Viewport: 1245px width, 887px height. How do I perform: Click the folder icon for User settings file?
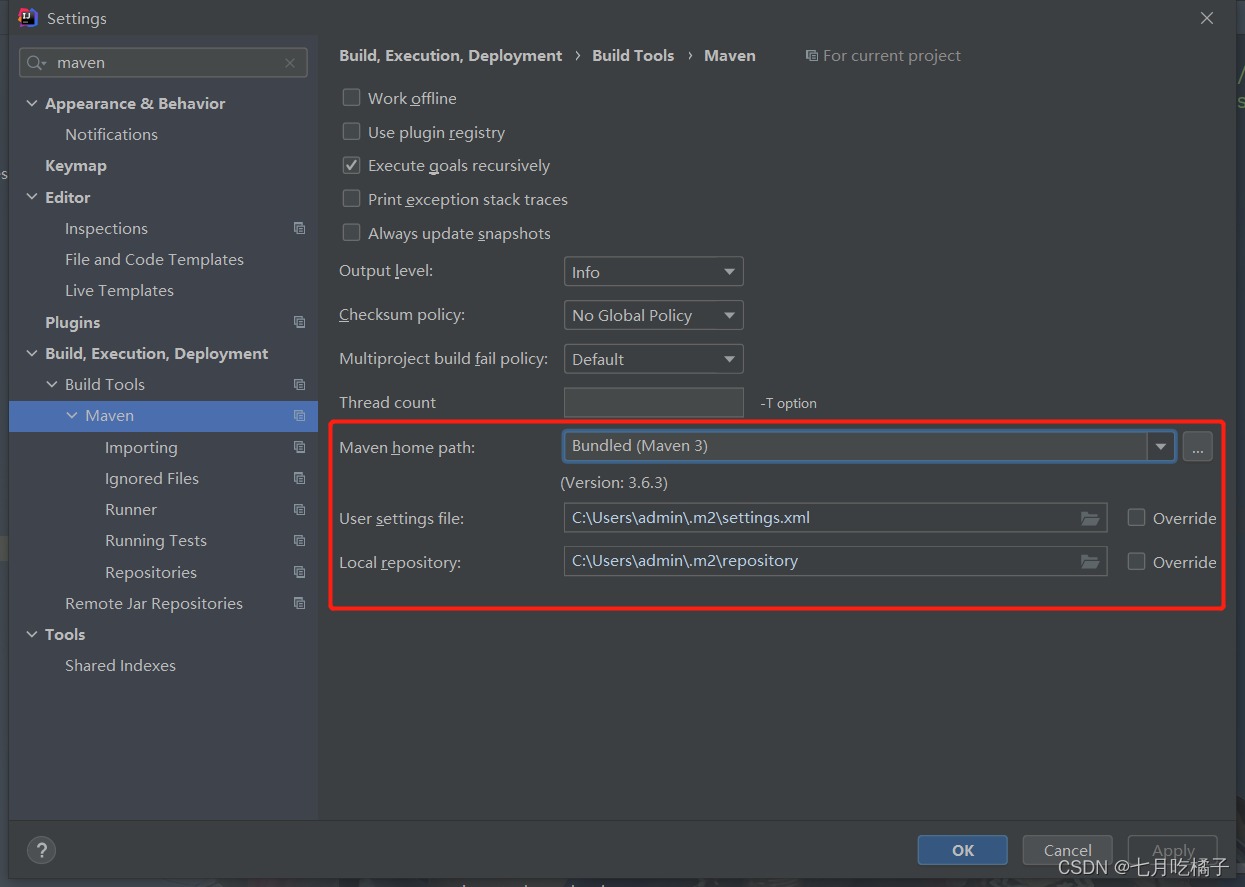[x=1090, y=518]
